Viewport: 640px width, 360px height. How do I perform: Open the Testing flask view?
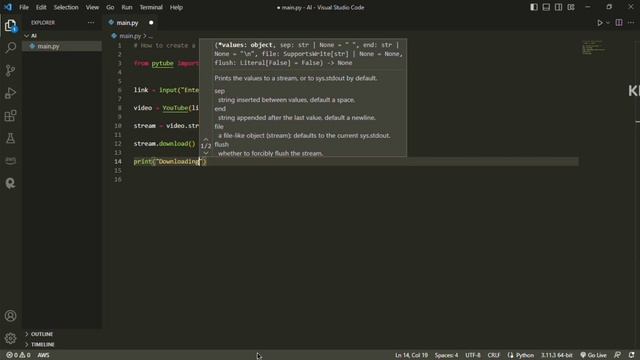pos(11,138)
